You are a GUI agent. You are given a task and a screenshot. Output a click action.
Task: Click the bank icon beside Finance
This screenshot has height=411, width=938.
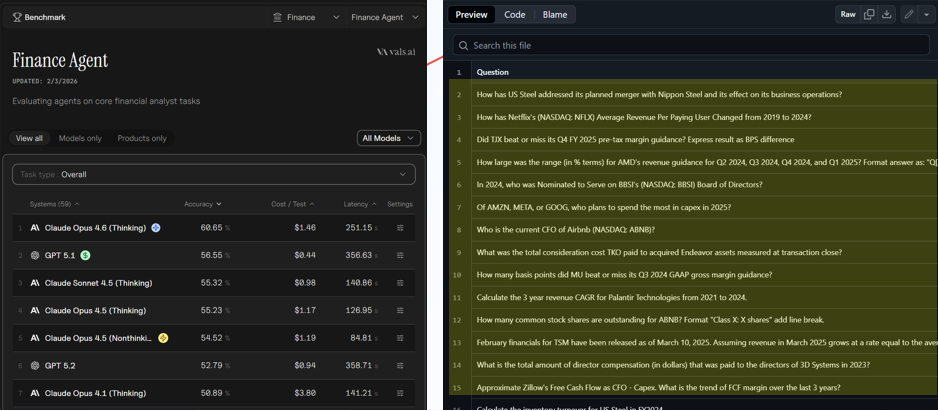tap(278, 17)
